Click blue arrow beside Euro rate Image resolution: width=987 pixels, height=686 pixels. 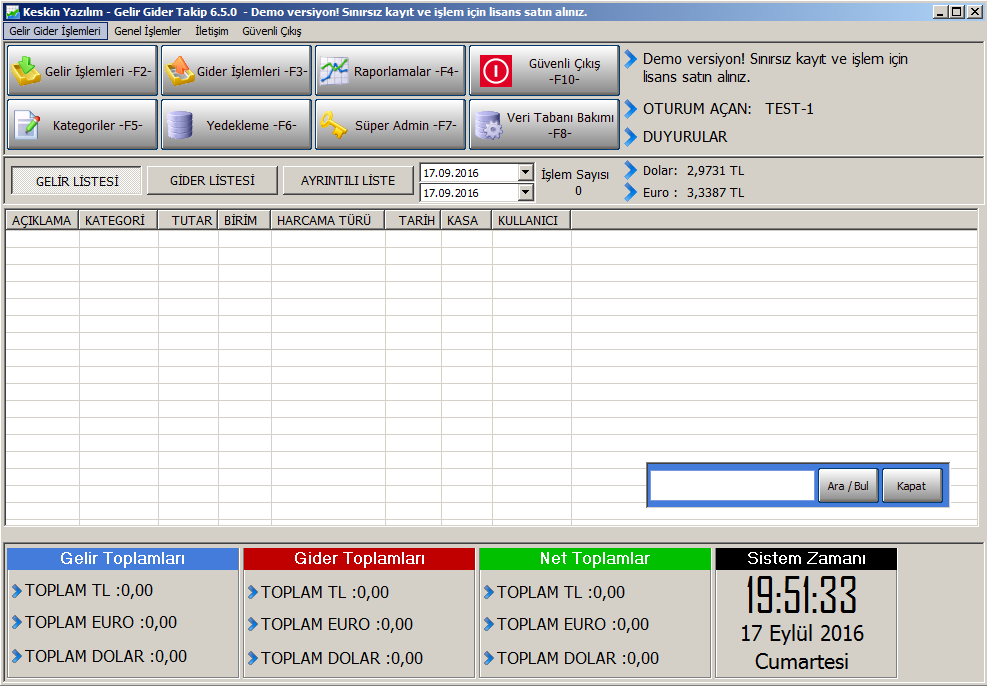coord(631,192)
